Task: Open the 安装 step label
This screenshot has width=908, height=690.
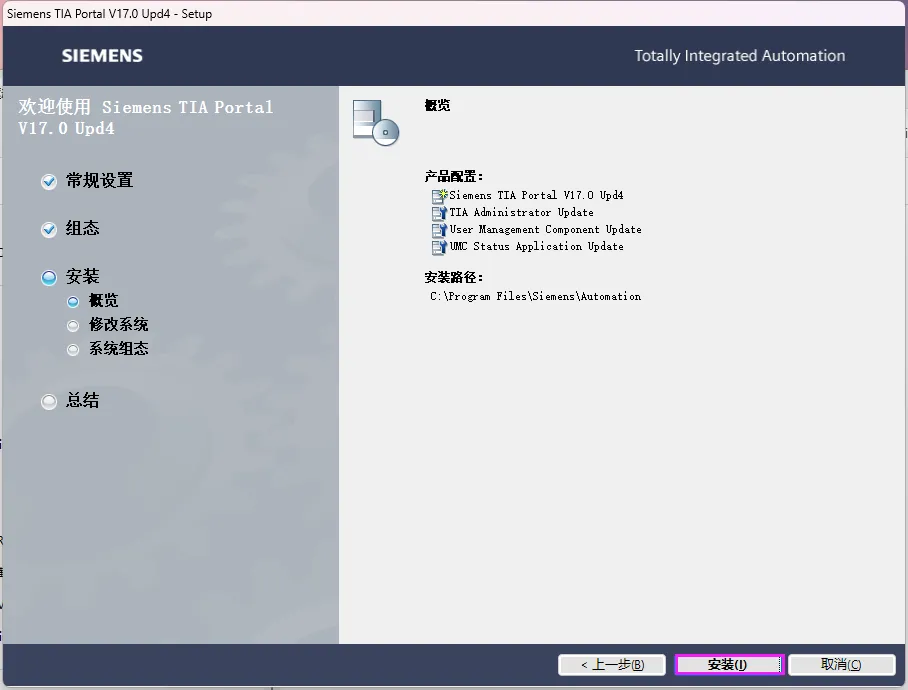Action: coord(82,276)
